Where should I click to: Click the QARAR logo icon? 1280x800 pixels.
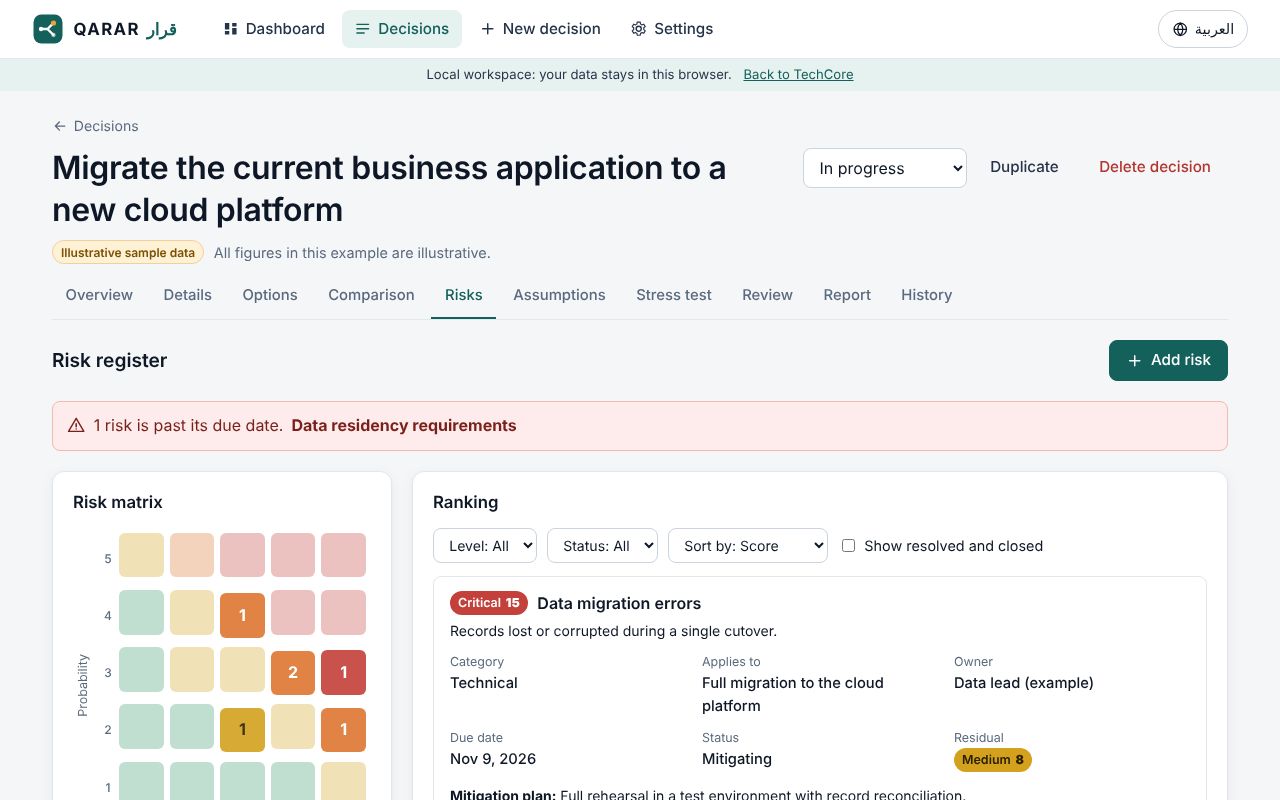[x=48, y=29]
